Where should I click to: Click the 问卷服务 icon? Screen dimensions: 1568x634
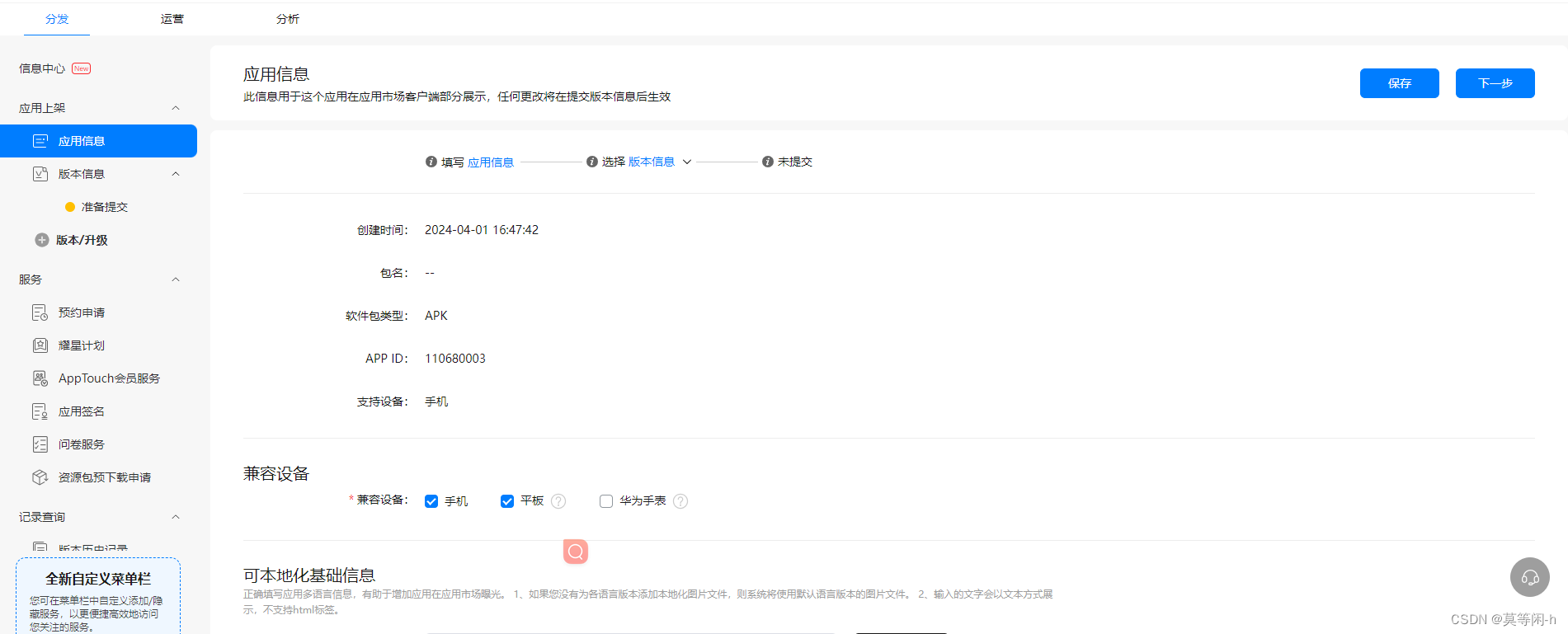coord(40,444)
